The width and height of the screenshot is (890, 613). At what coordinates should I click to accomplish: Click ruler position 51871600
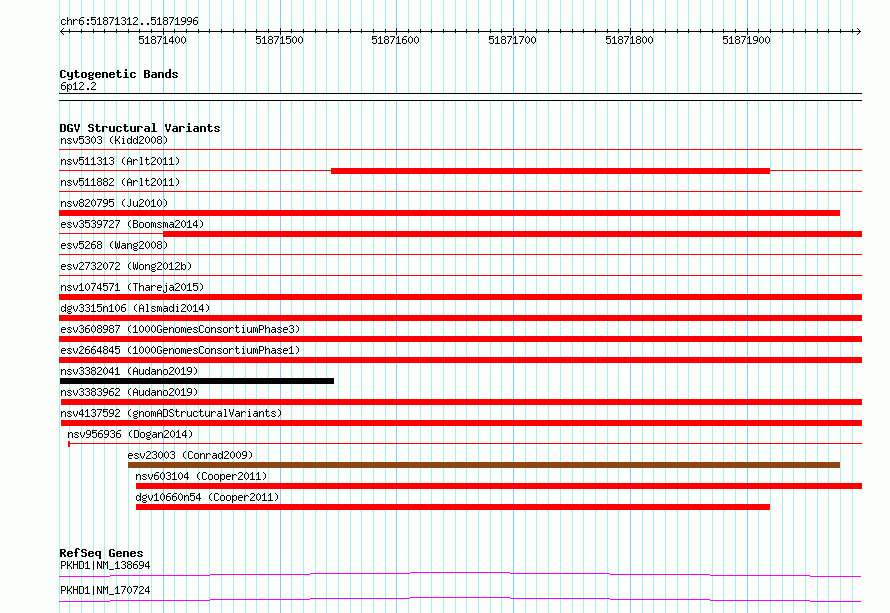[396, 40]
